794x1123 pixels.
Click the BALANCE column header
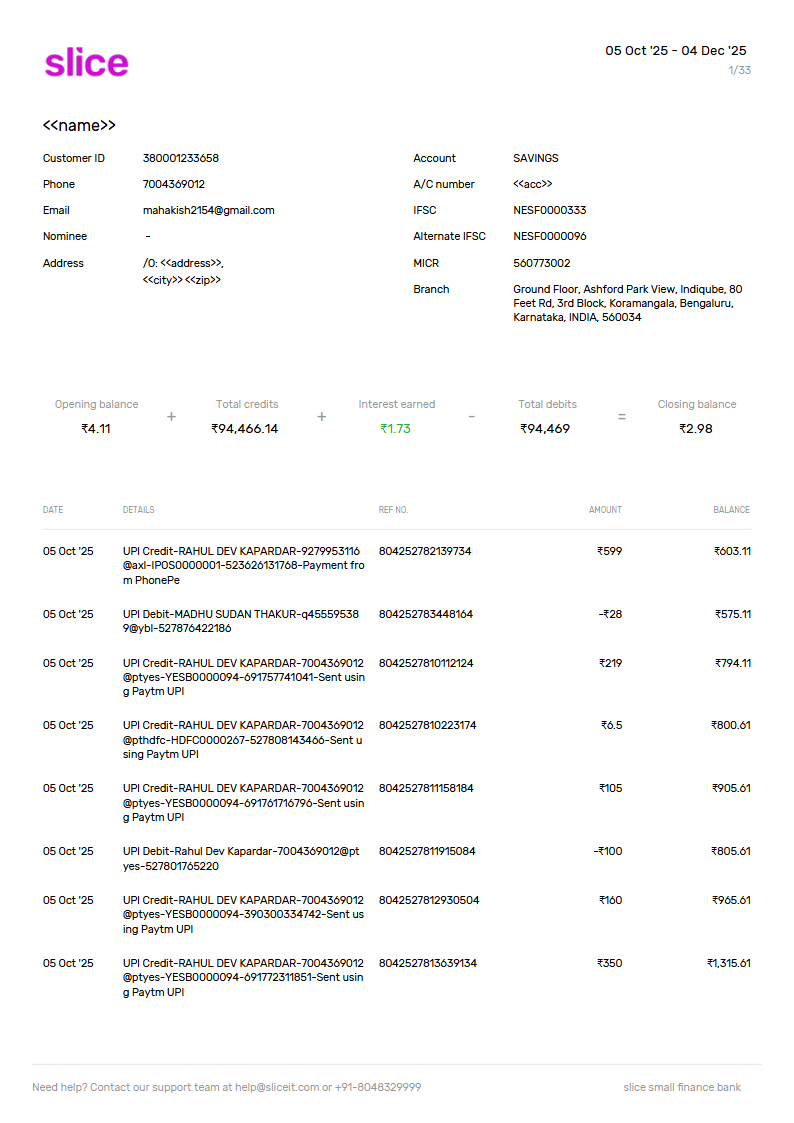[731, 510]
